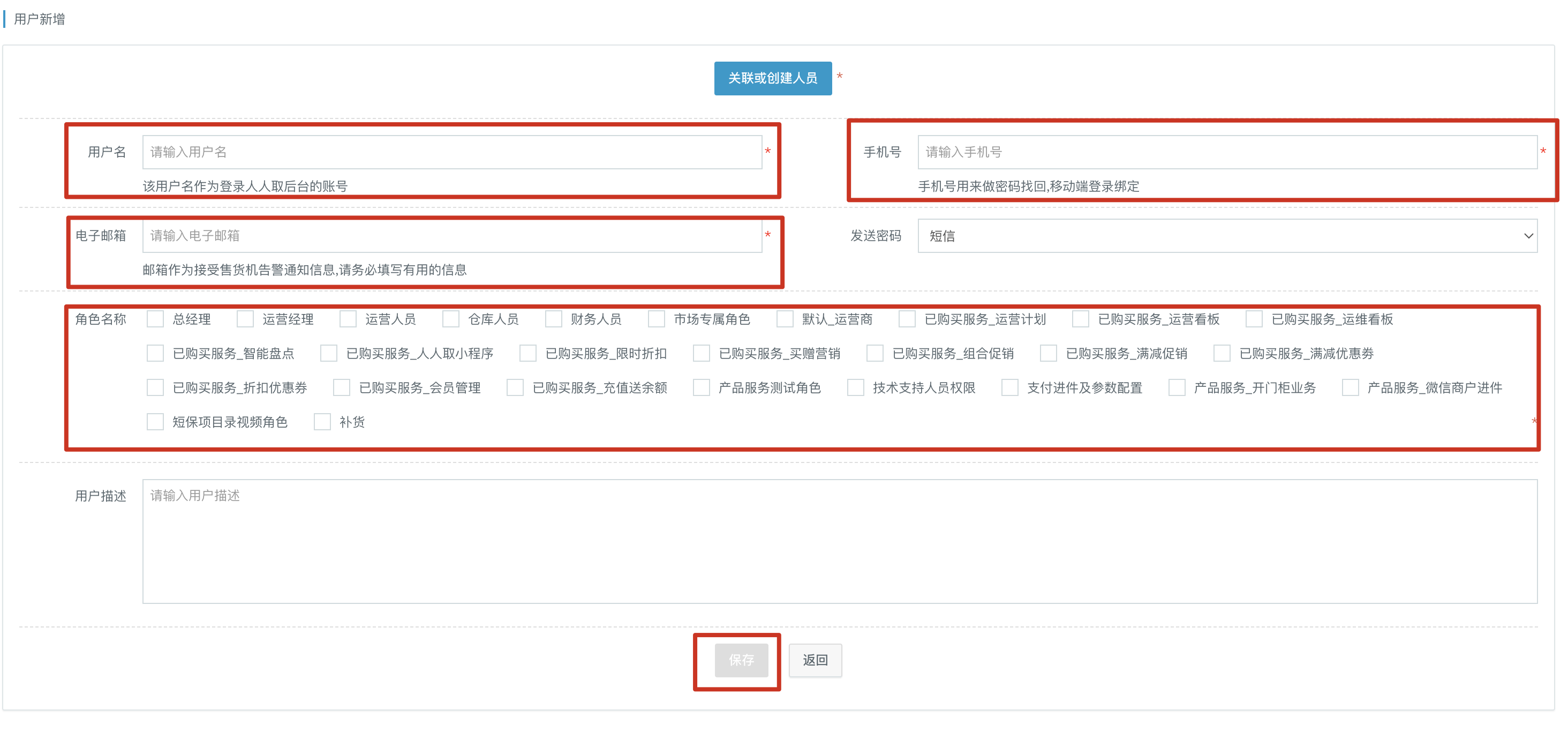Click the 返回 button

tap(815, 660)
